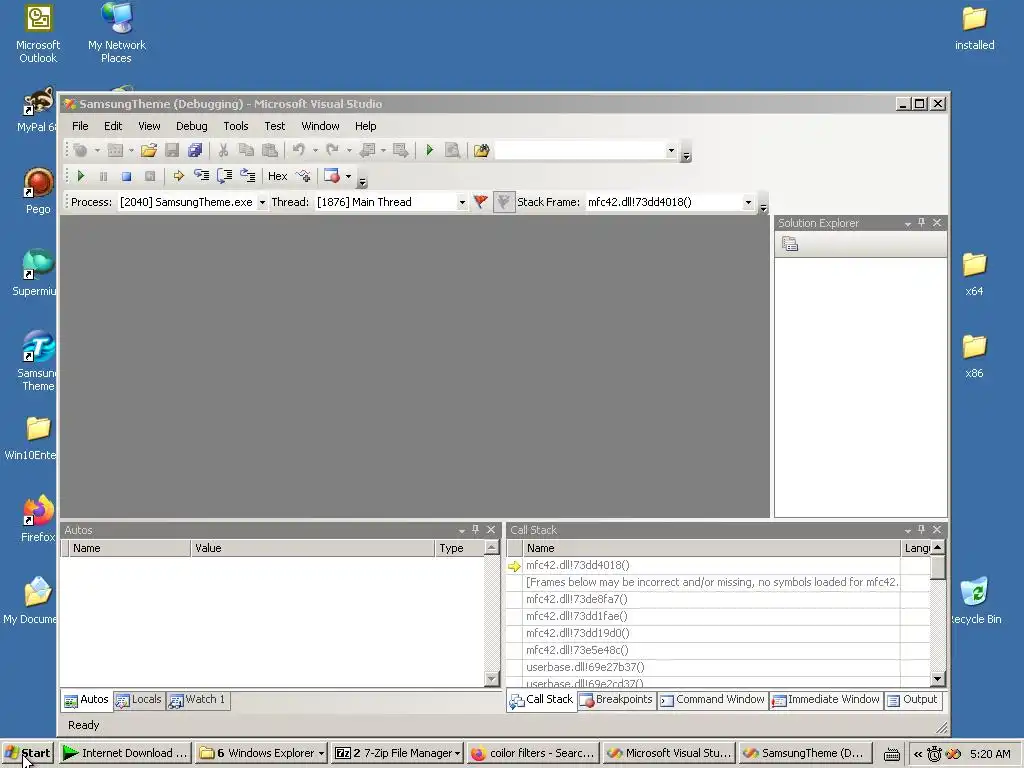Click the Step Over icon

point(225,176)
